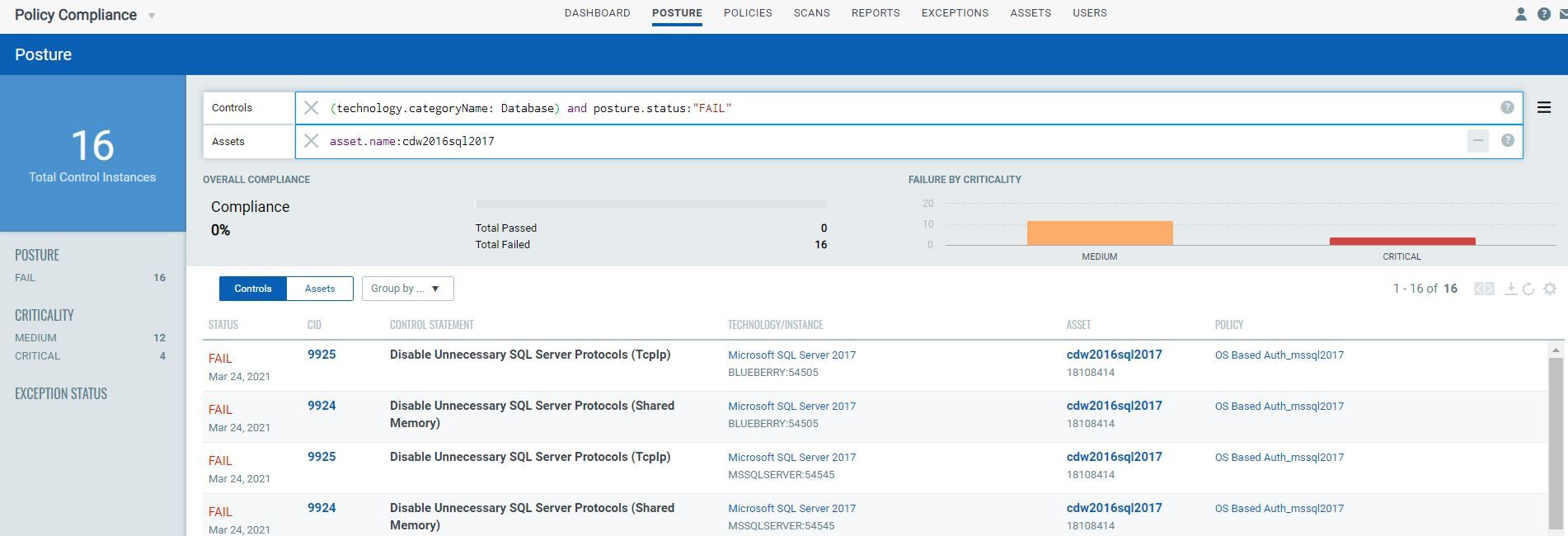1568x536 pixels.
Task: Click the help icon in the top bar
Action: [x=1544, y=14]
